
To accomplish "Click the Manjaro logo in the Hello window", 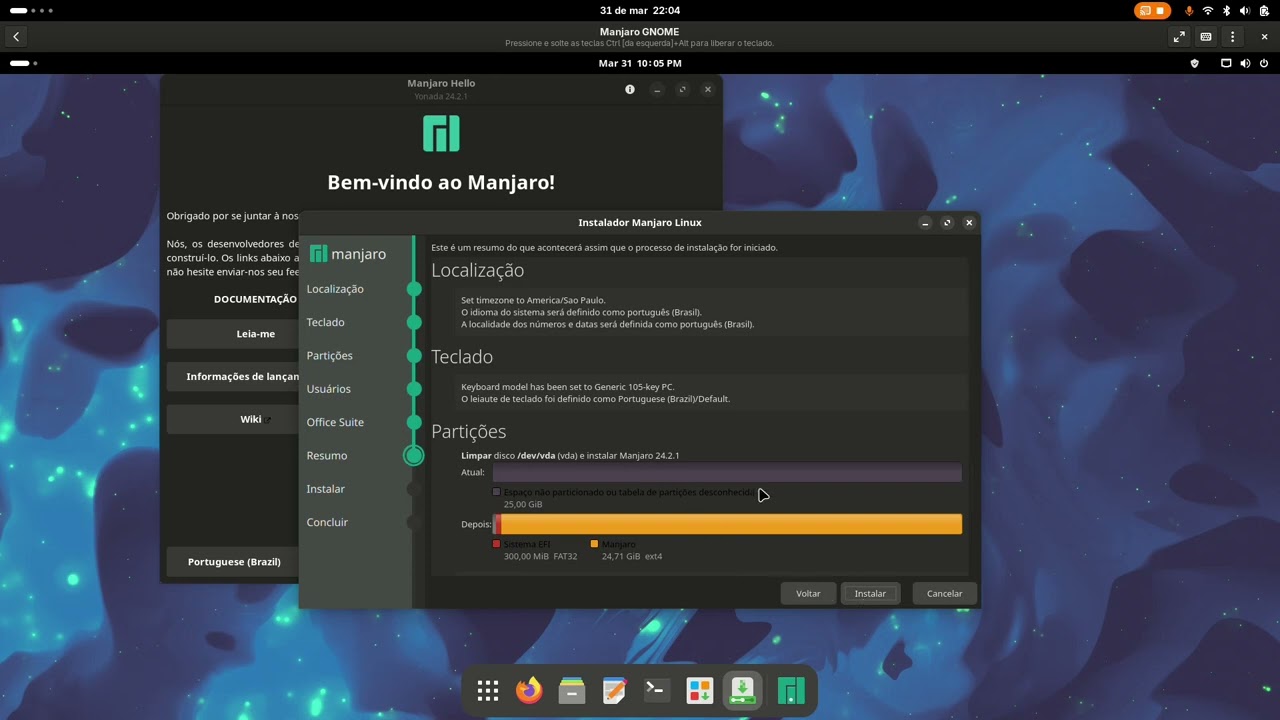I will 441,133.
